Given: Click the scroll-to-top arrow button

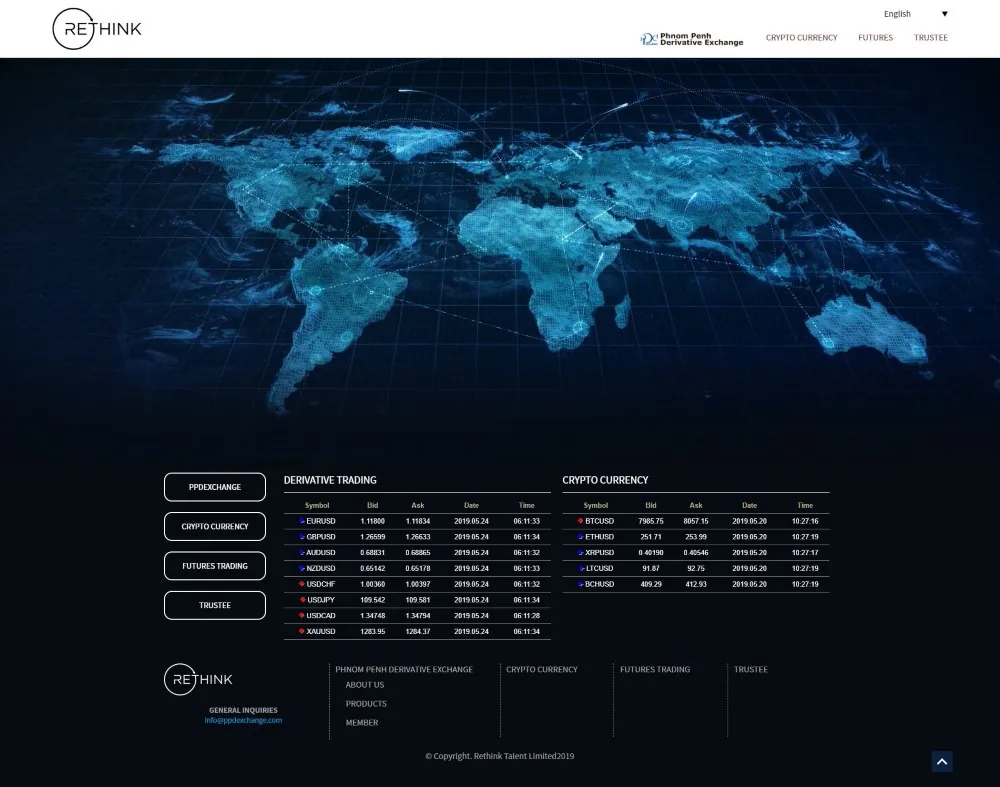Looking at the screenshot, I should 942,762.
